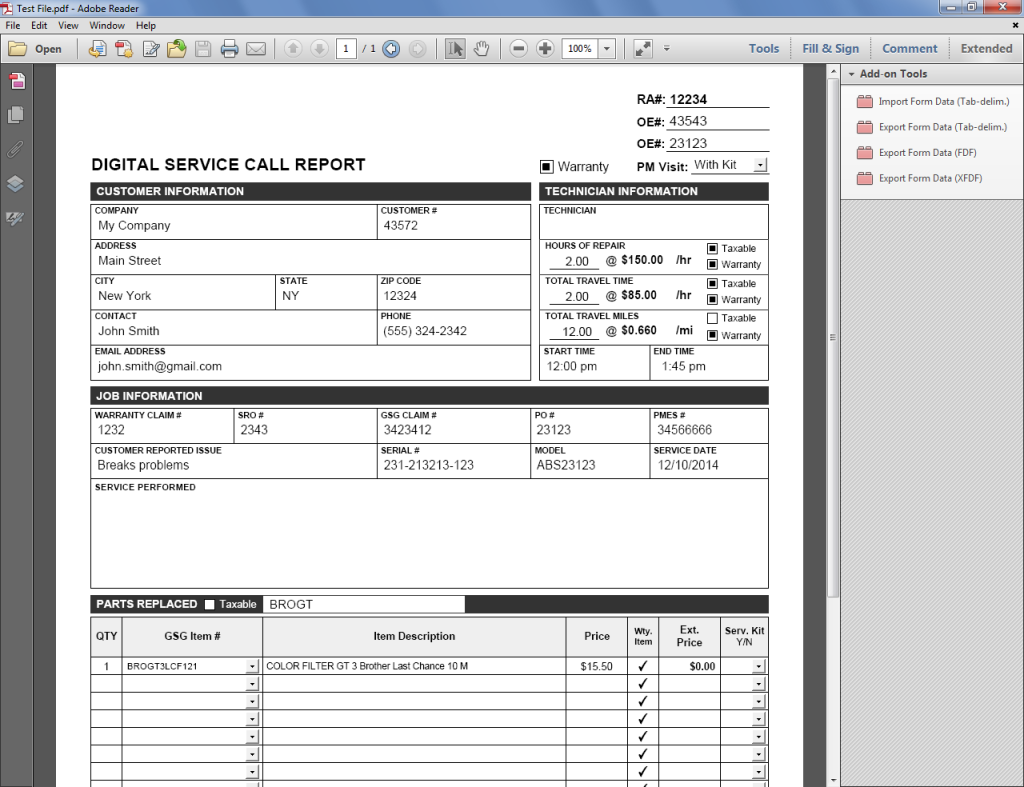Open the PM Visit dropdown
The width and height of the screenshot is (1024, 787).
coord(759,165)
